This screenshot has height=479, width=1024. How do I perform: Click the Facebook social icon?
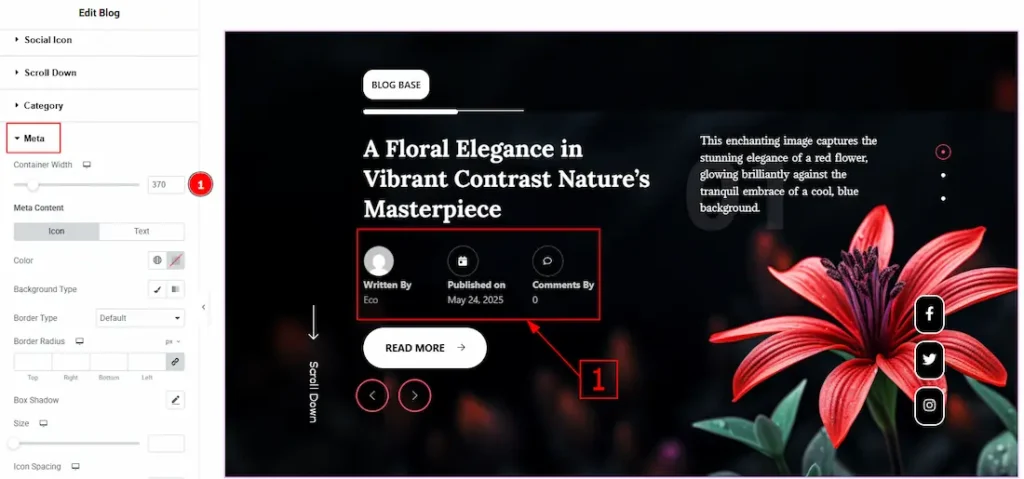(x=929, y=314)
